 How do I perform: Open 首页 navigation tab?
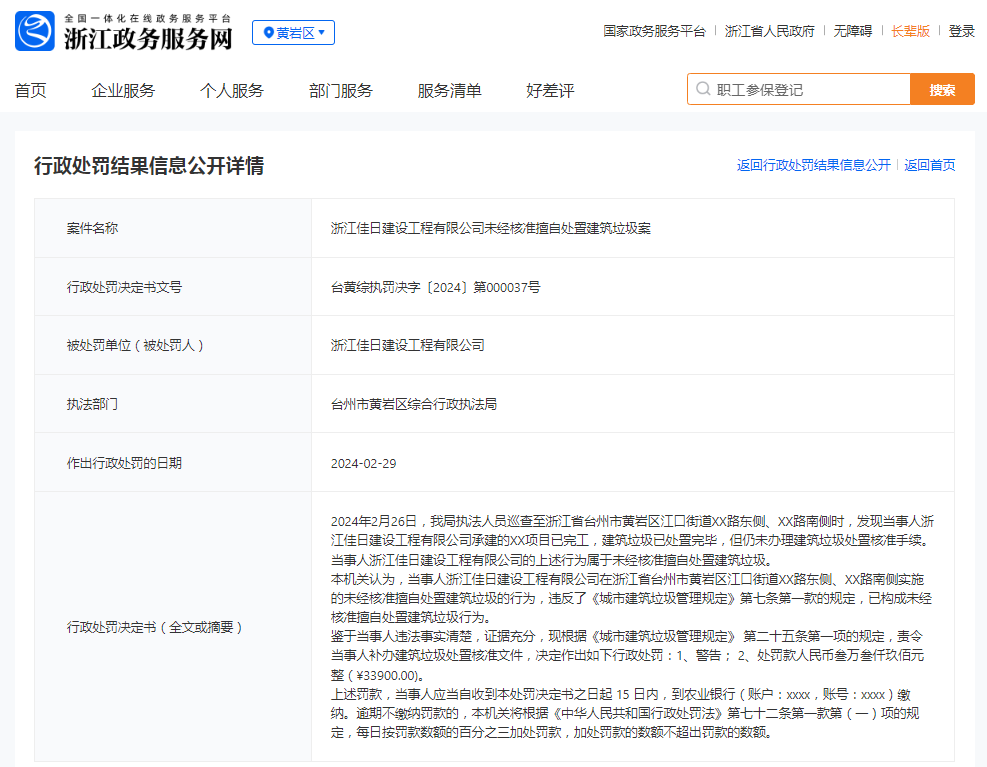pos(31,91)
